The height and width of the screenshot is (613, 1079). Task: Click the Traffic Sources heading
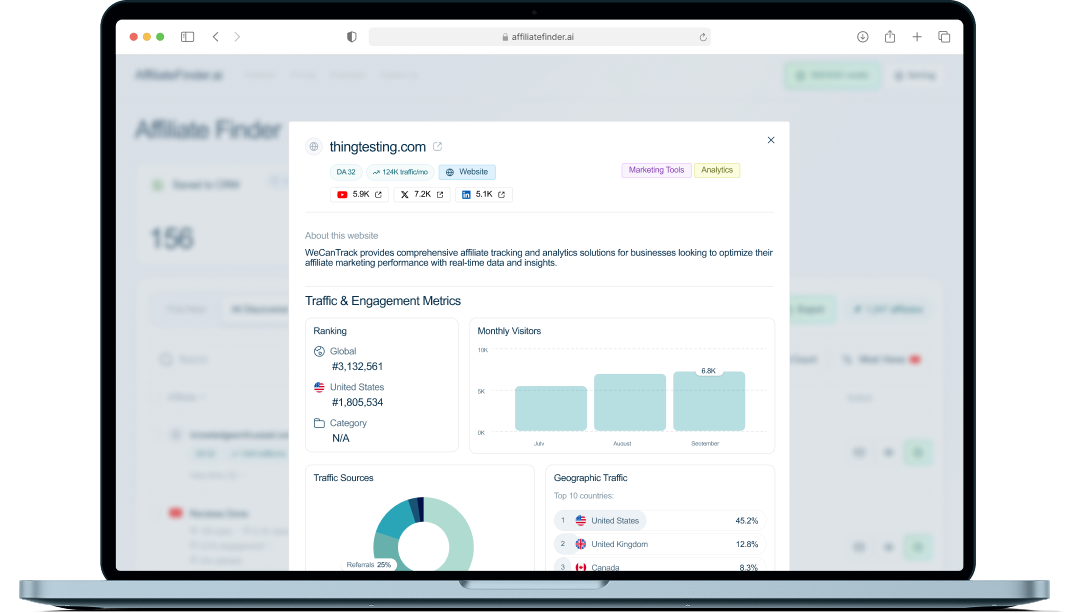343,477
